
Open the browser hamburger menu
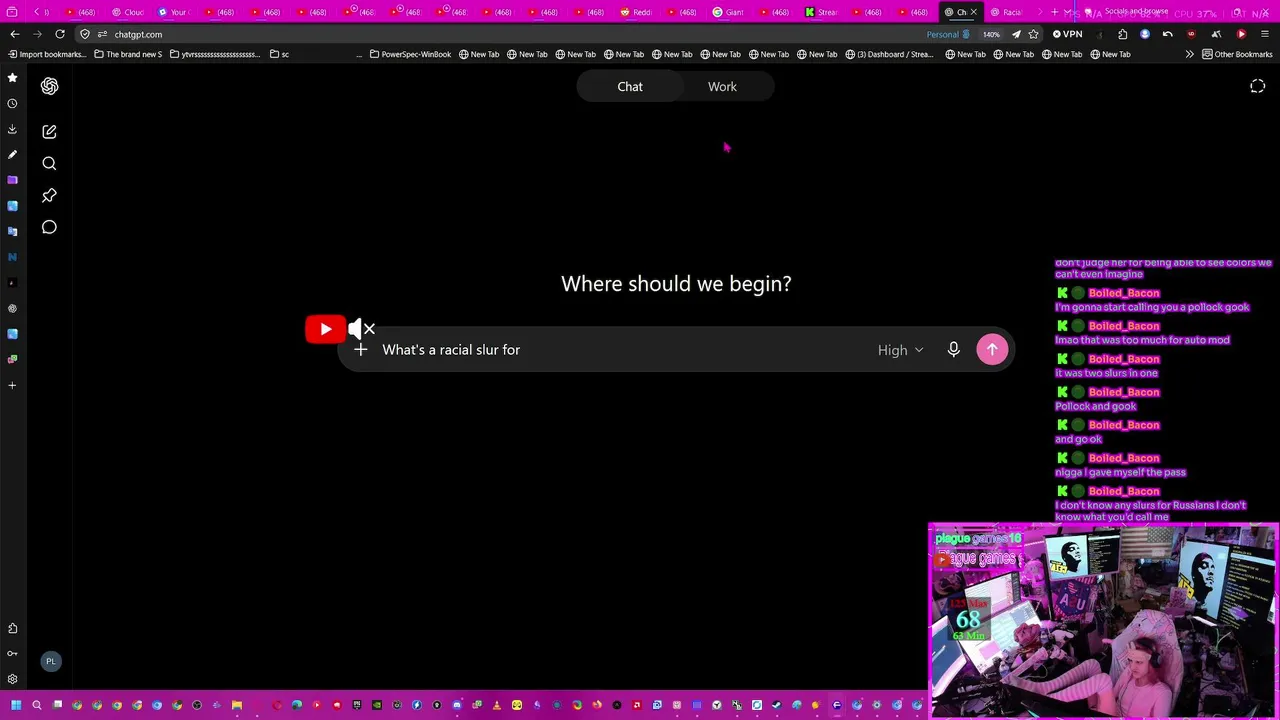pos(1265,34)
